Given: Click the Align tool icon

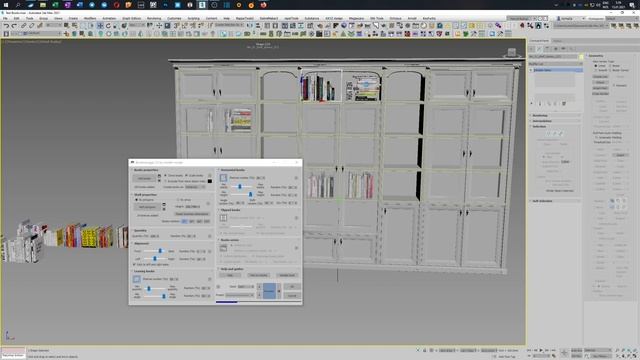Looking at the screenshot, I should coord(258,26).
